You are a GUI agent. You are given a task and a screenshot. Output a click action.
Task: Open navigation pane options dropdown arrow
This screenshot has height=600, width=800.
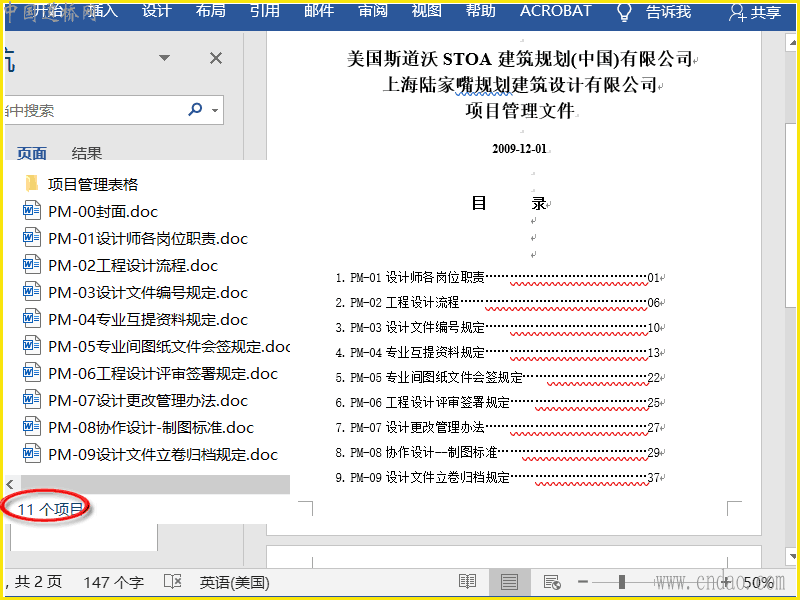click(164, 58)
